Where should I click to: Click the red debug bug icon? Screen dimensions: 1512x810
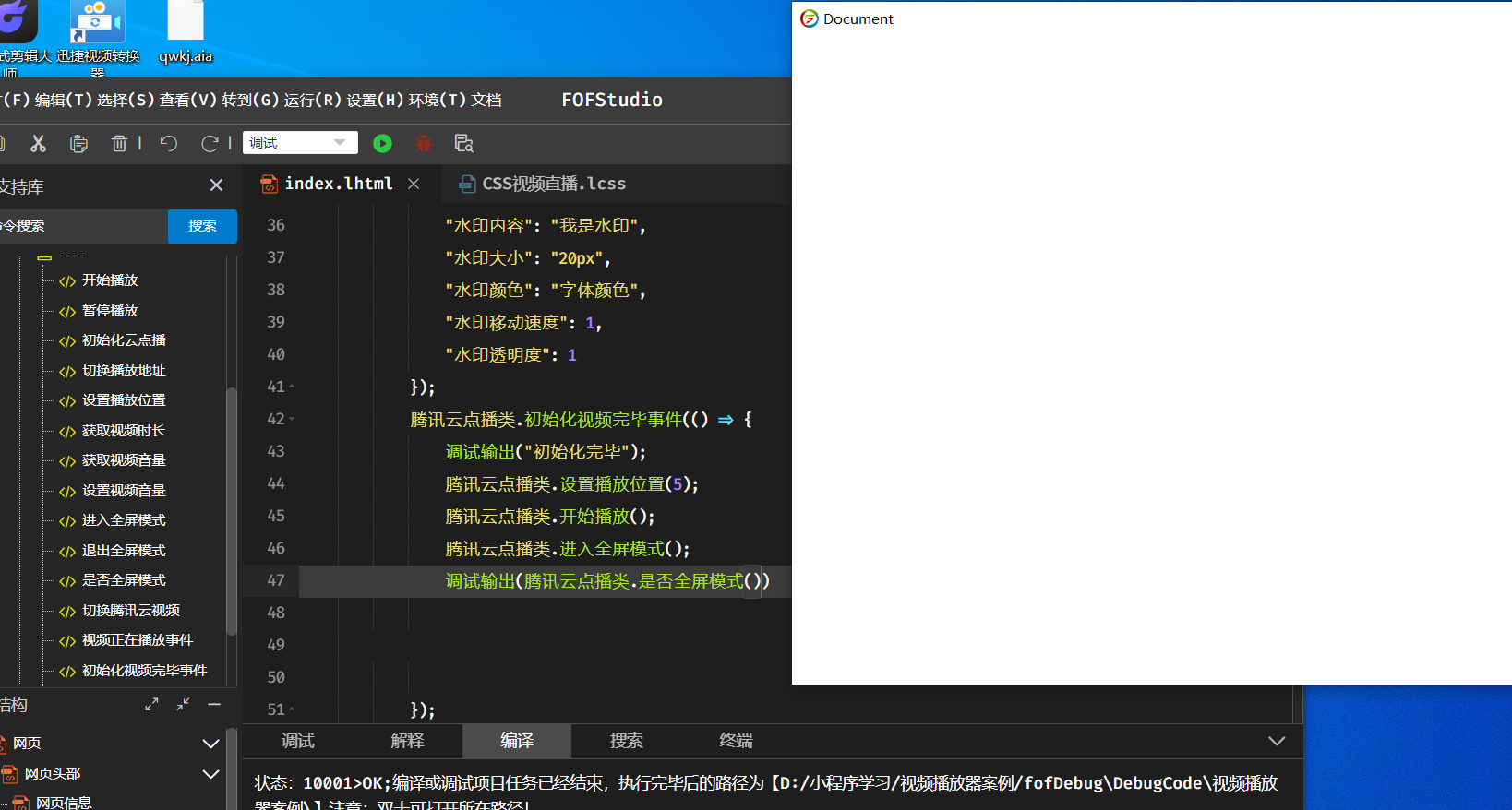click(x=423, y=143)
